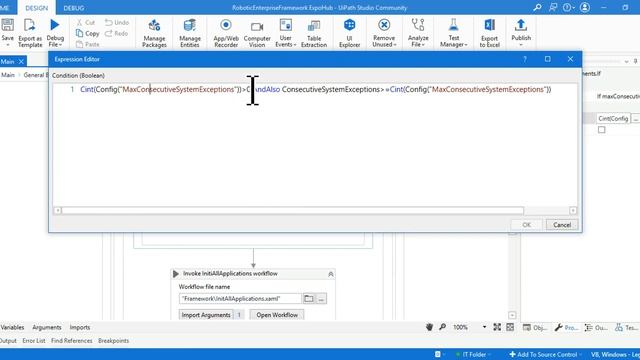Click Paste in the ribbon

click(x=87, y=44)
